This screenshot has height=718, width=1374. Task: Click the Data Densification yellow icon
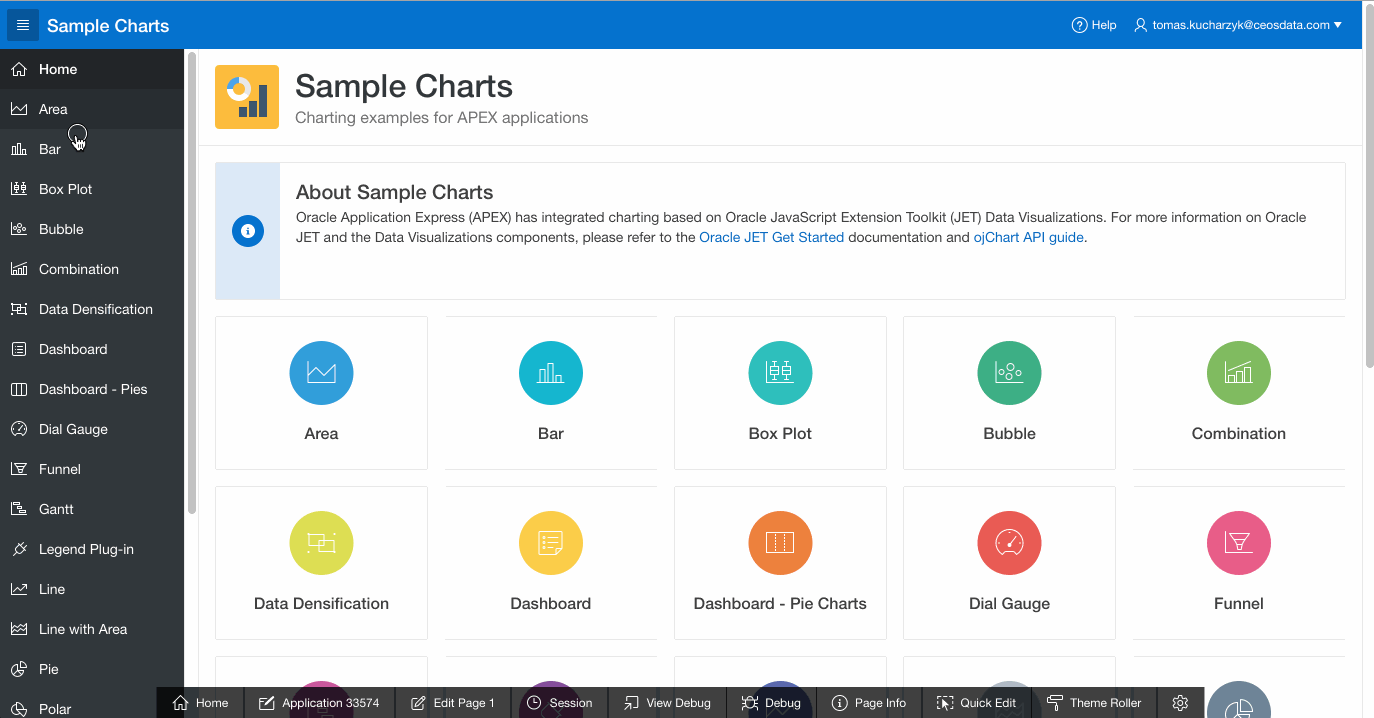coord(321,543)
